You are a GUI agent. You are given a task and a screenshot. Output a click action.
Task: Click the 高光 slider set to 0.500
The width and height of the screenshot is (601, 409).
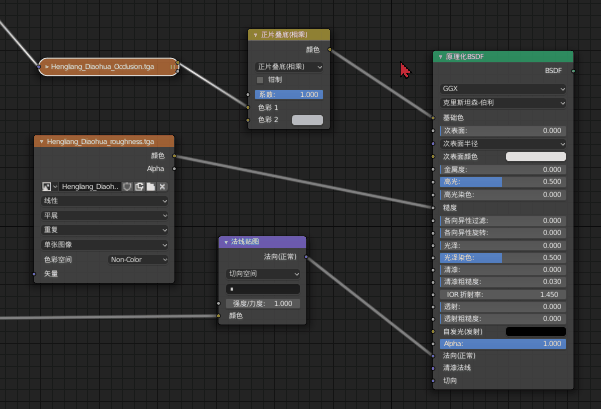point(503,182)
